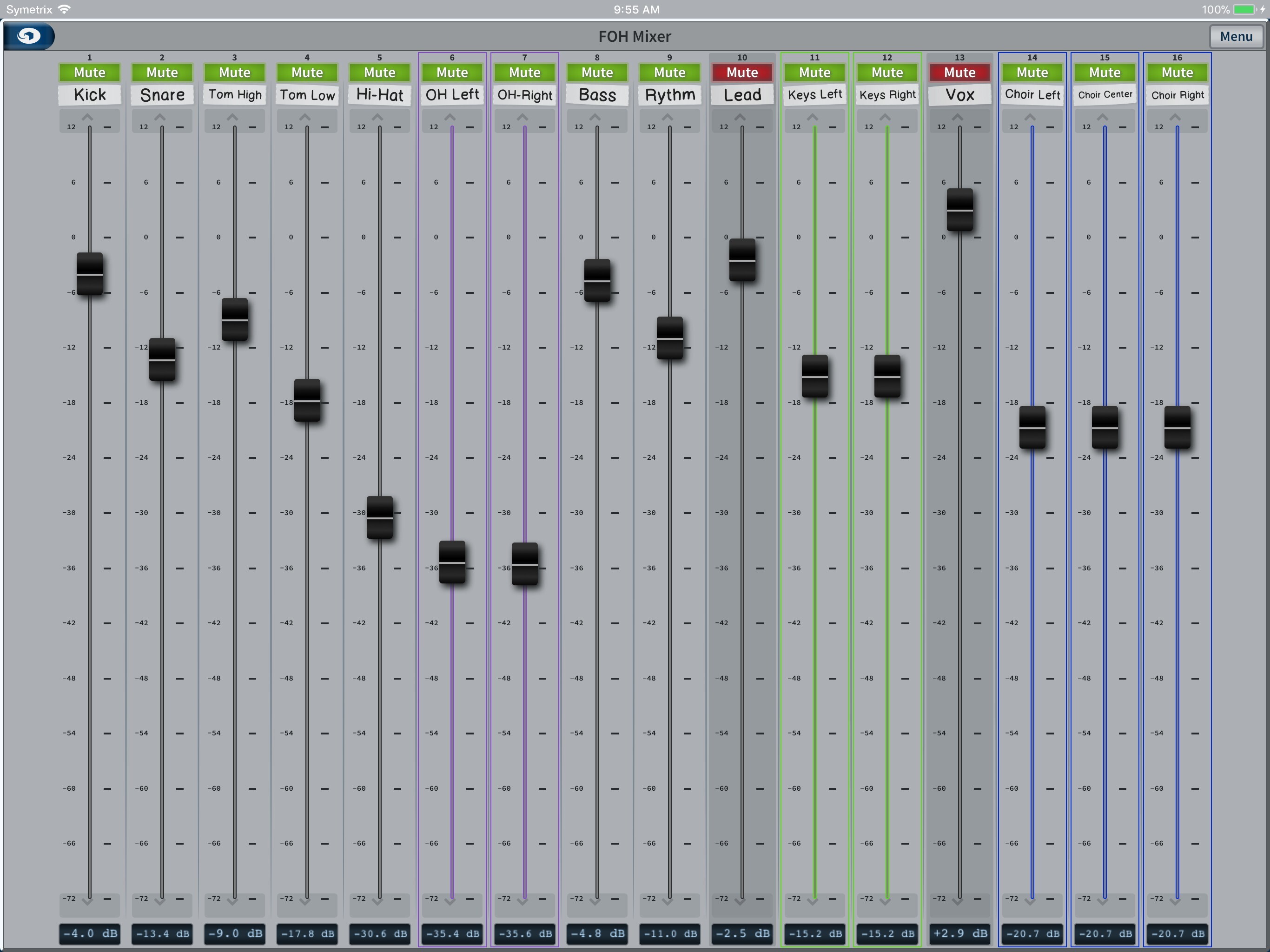Click the Lead -2.5 dB level readout
This screenshot has height=952, width=1270.
[742, 933]
